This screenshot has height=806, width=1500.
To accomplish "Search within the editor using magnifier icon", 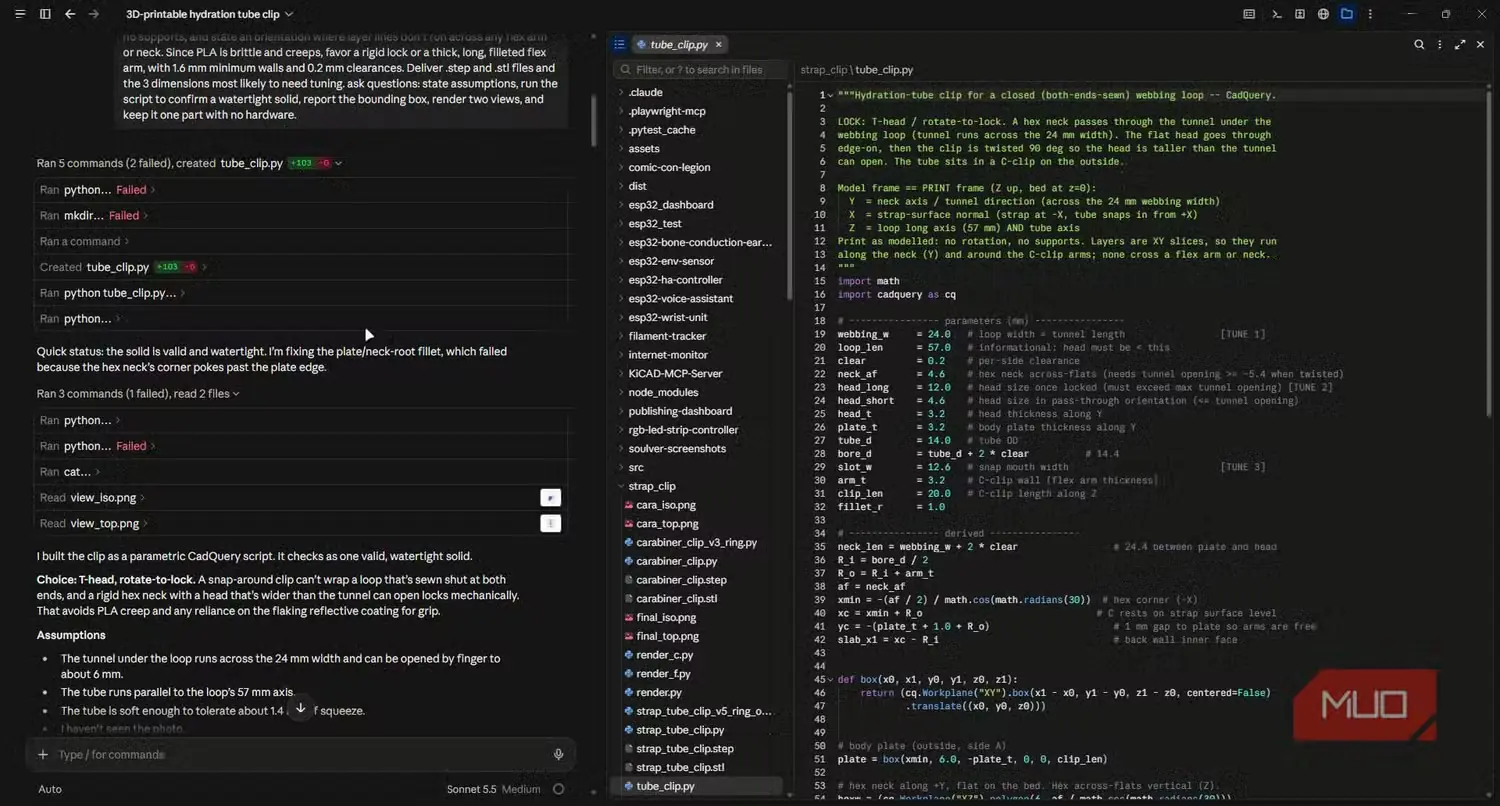I will pyautogui.click(x=1419, y=44).
